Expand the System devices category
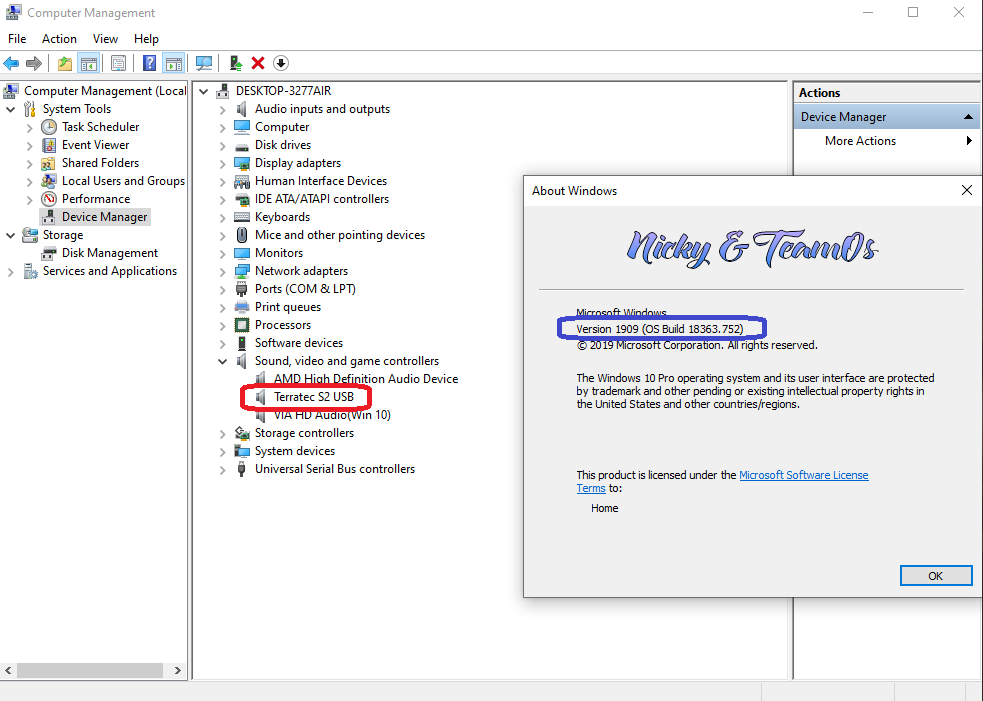 point(223,451)
